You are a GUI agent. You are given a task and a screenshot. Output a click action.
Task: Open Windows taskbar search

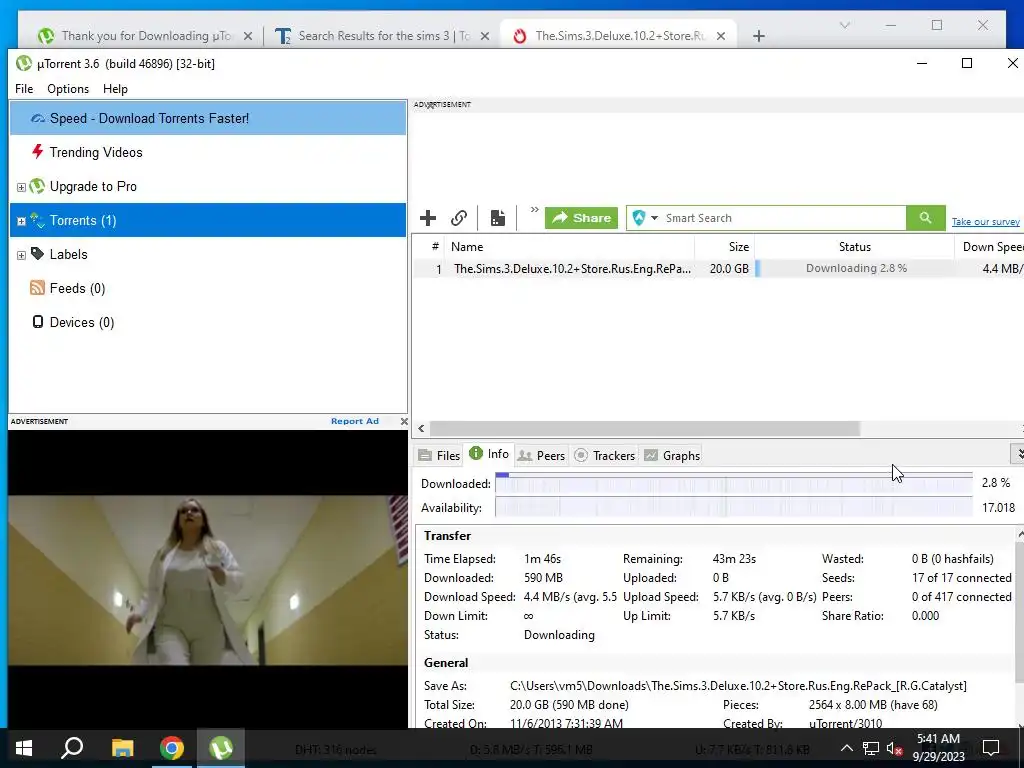pos(72,748)
